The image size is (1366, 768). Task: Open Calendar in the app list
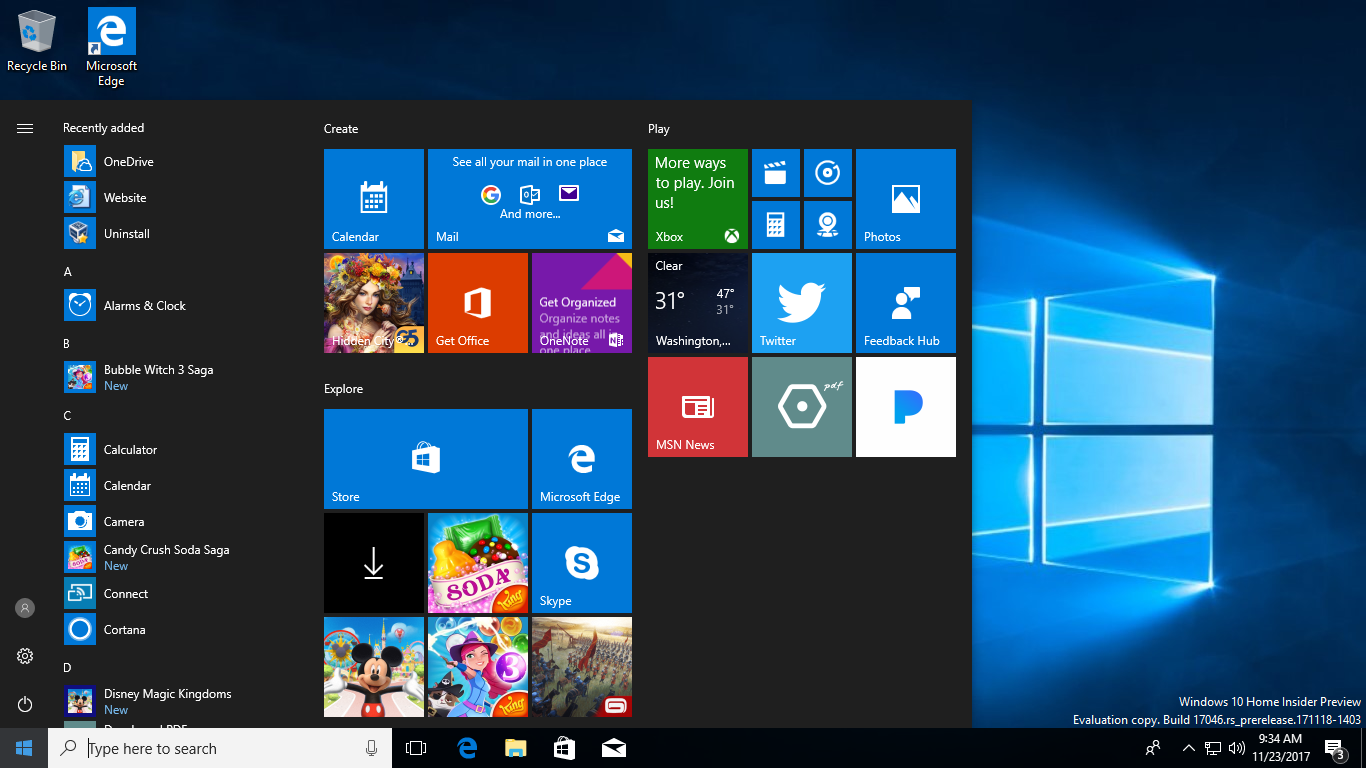coord(180,486)
